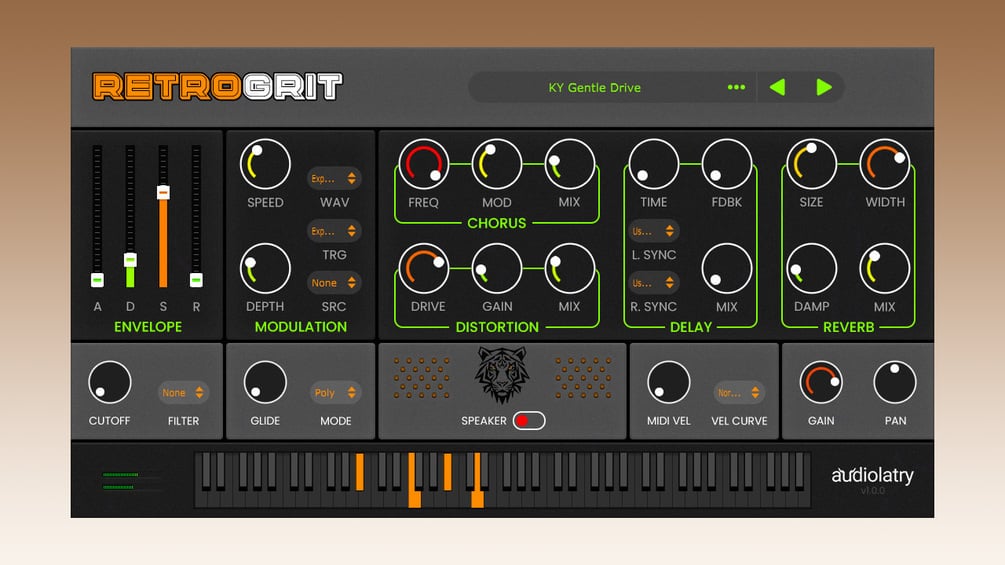Click the RETROGRIT logo

click(x=217, y=87)
